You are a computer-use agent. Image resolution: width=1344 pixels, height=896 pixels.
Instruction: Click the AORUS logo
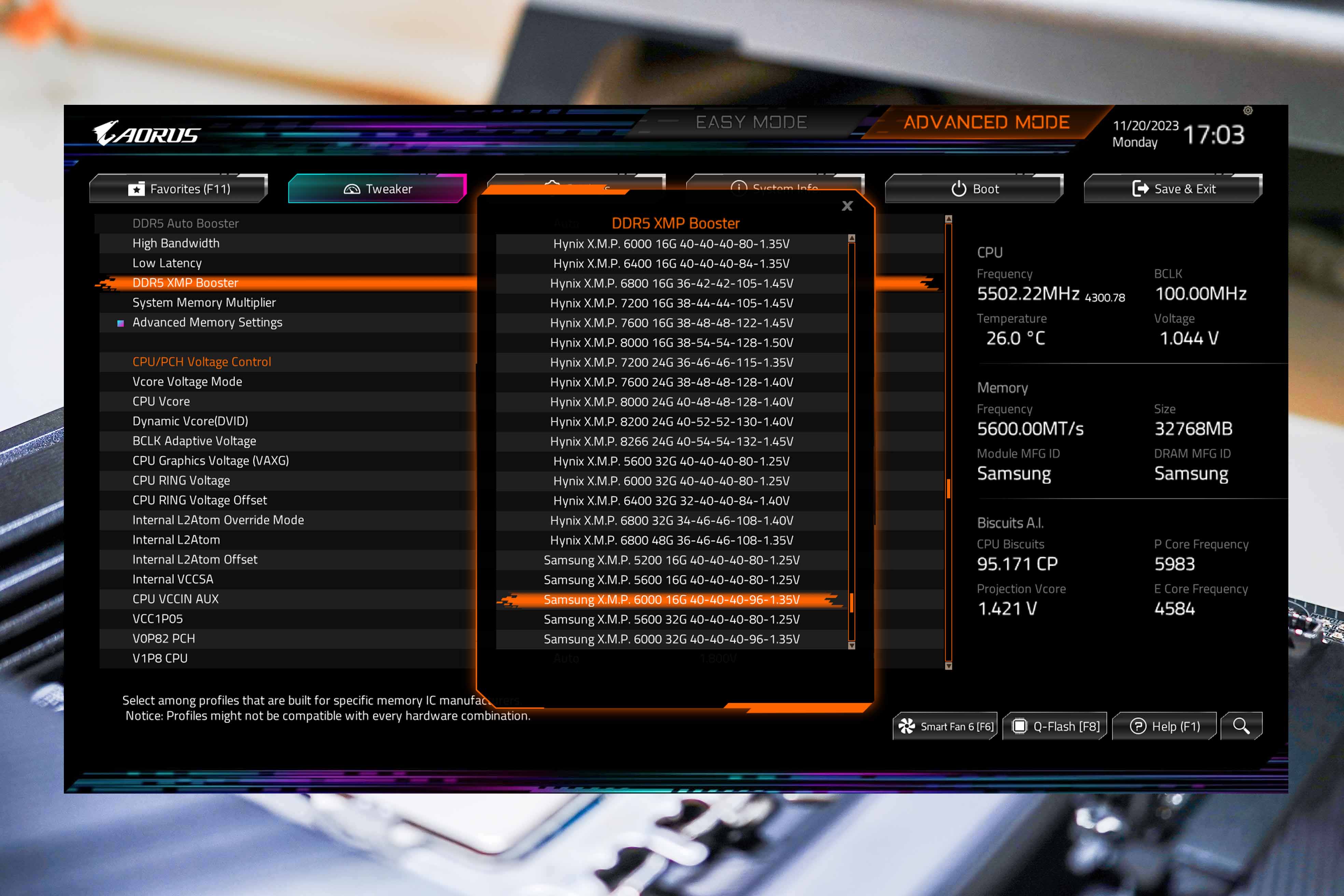pos(146,134)
